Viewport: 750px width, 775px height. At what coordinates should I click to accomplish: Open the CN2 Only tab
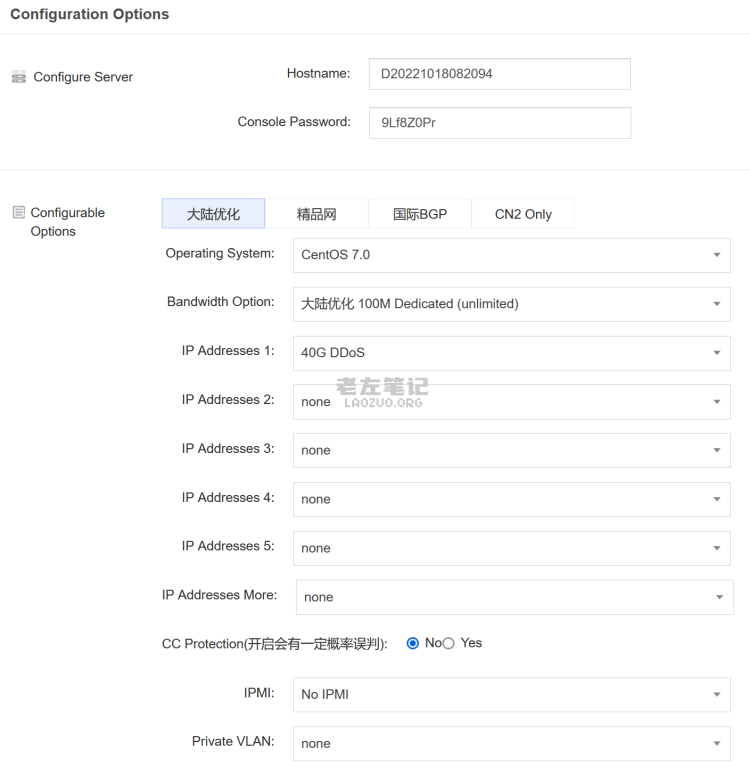pyautogui.click(x=523, y=214)
